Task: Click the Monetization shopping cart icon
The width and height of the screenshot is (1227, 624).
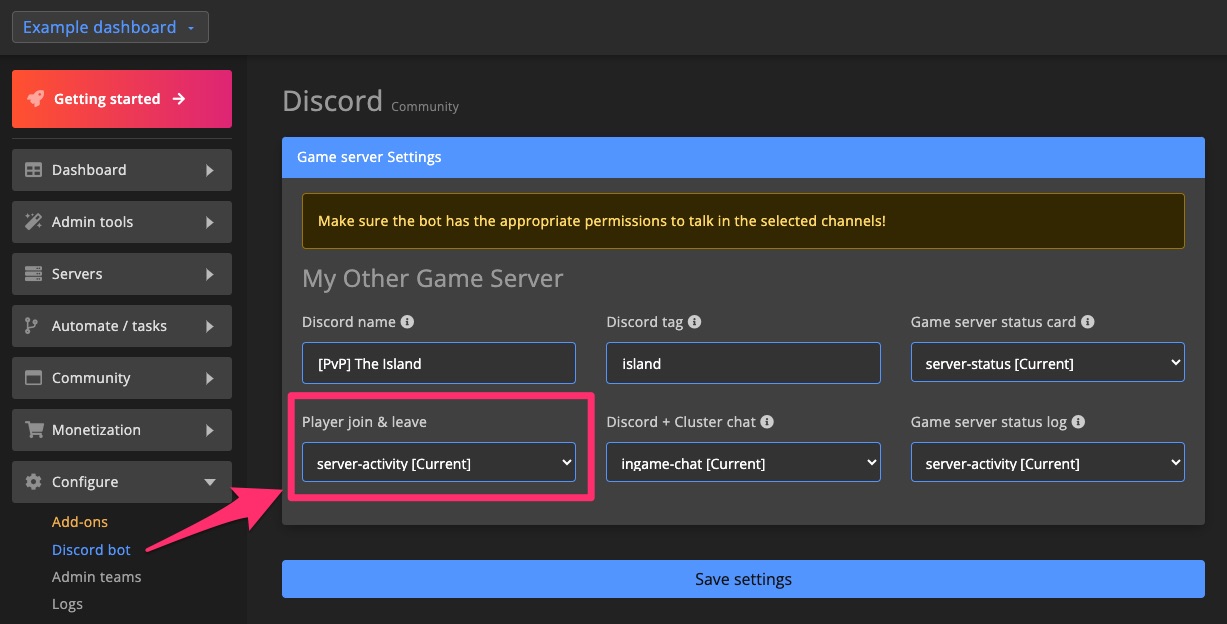Action: (34, 430)
